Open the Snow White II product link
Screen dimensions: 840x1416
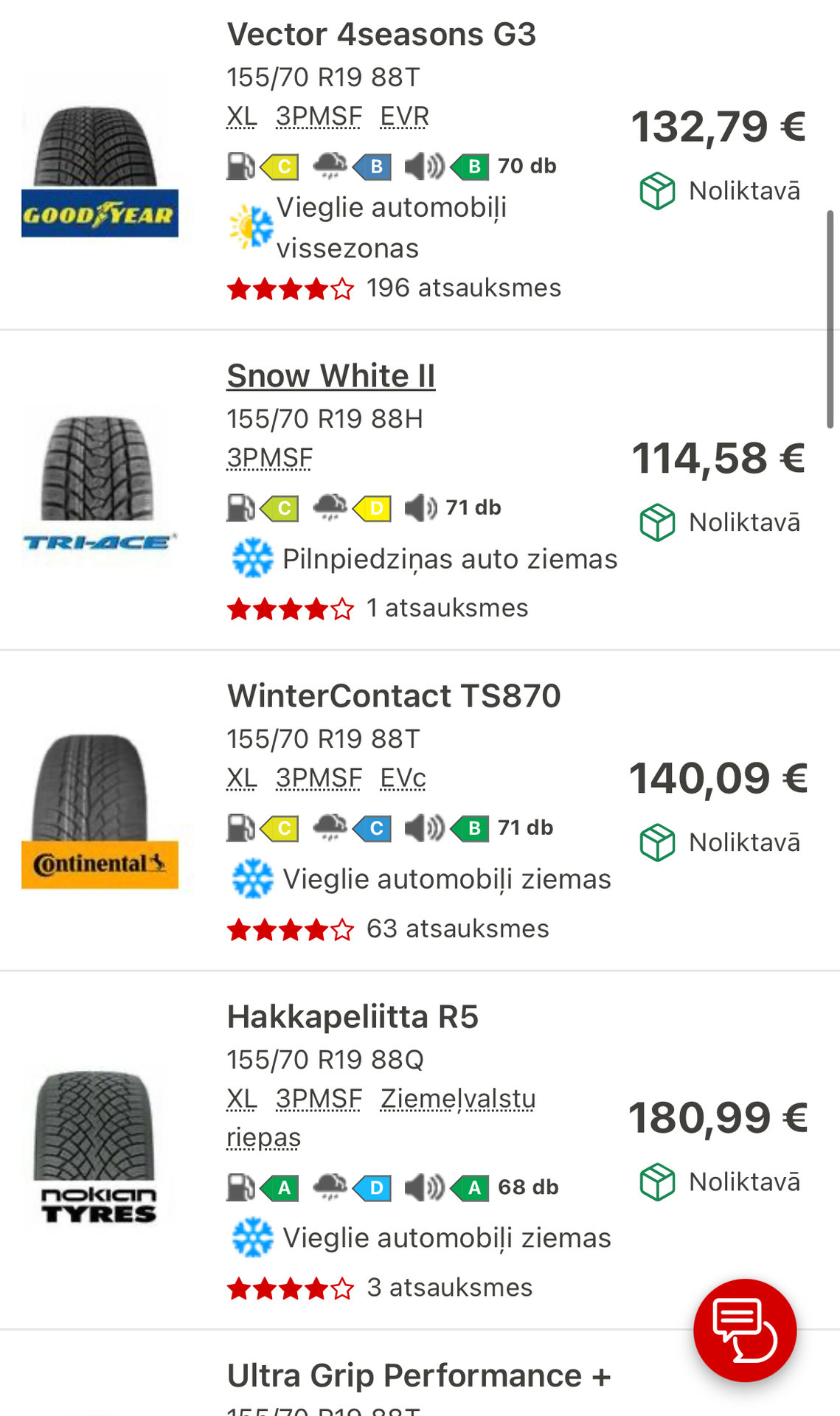pyautogui.click(x=331, y=376)
